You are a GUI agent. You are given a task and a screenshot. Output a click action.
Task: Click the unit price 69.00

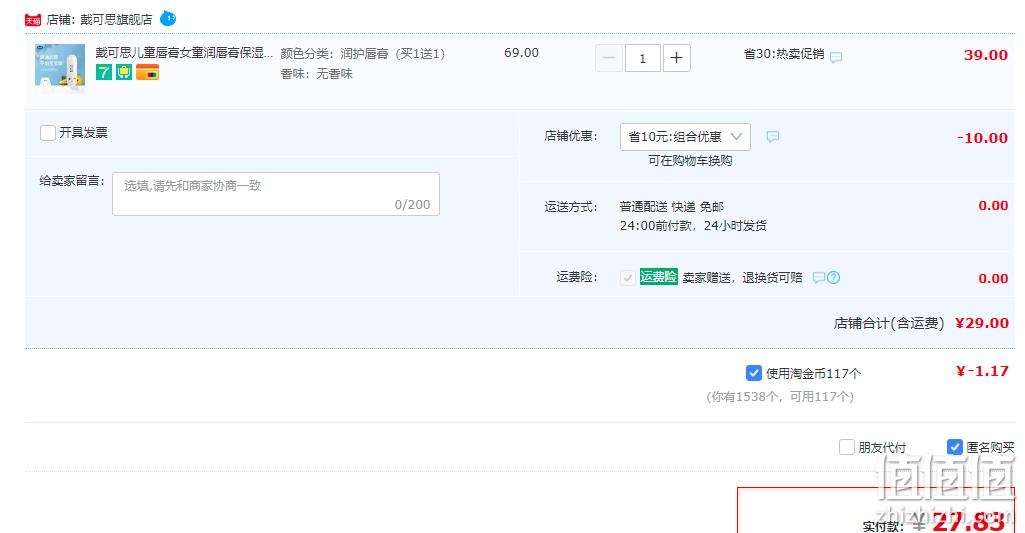[x=522, y=52]
